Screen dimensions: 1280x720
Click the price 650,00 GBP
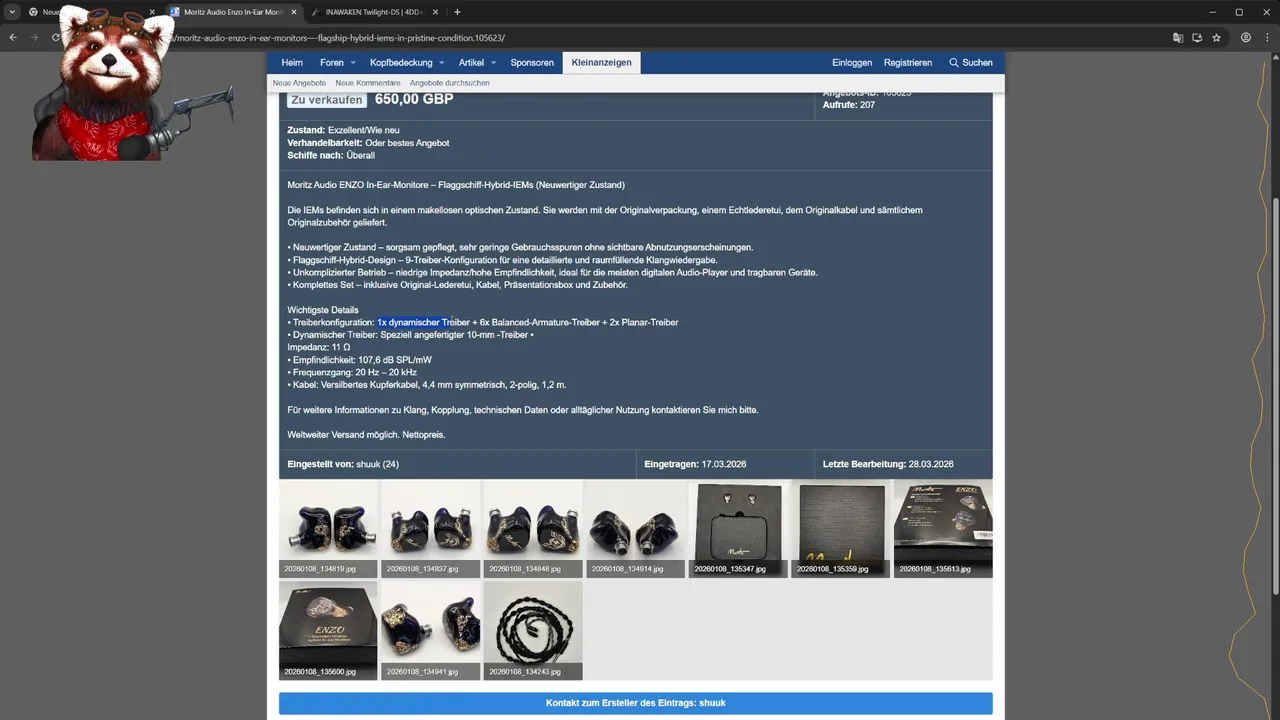click(414, 99)
